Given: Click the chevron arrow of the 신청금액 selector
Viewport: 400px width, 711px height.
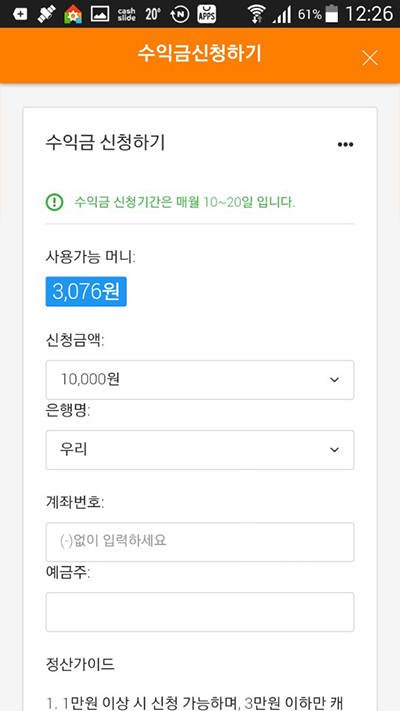Looking at the screenshot, I should pyautogui.click(x=334, y=380).
